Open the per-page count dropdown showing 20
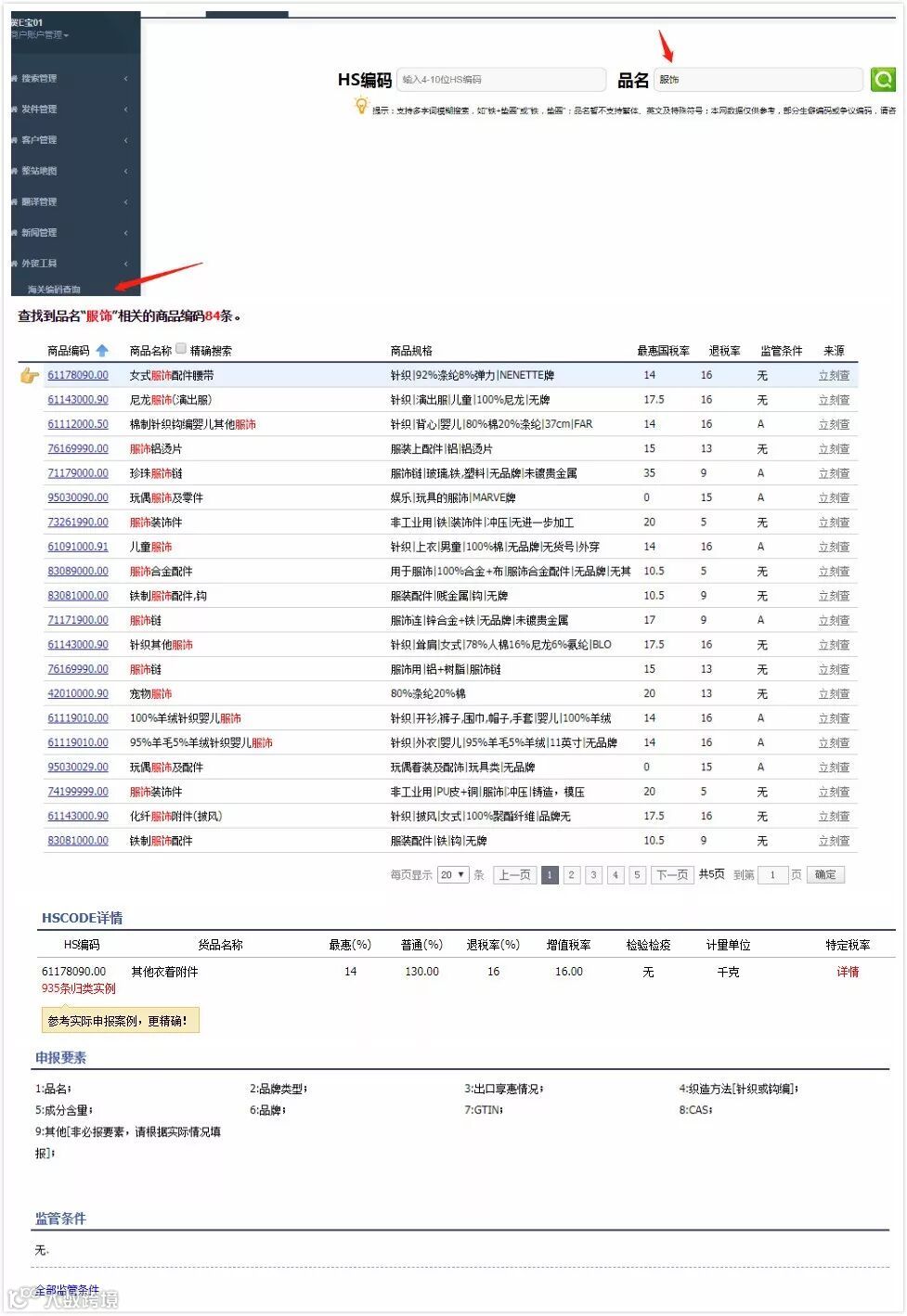The image size is (907, 1316). click(x=453, y=875)
